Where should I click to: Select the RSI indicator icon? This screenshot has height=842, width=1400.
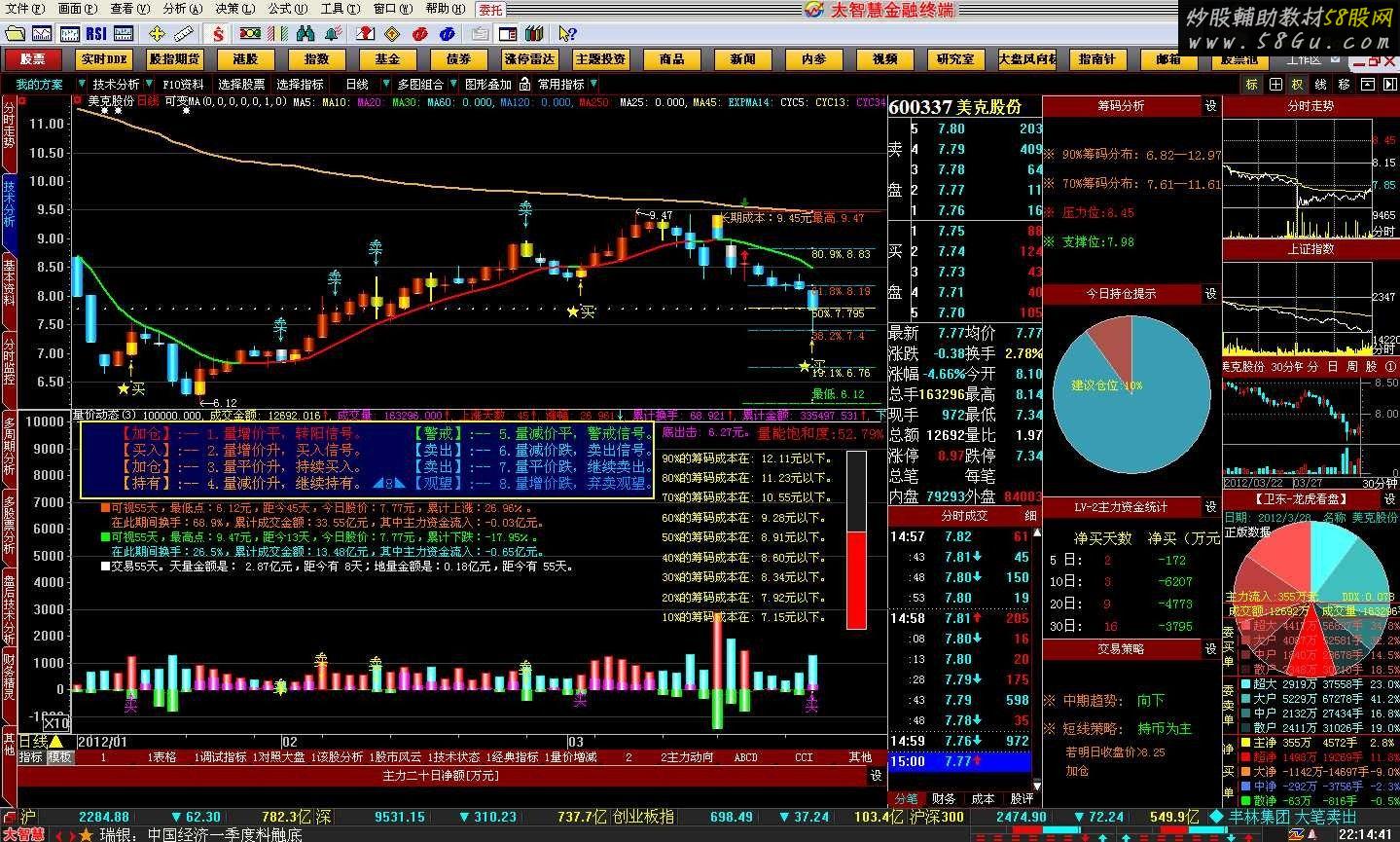click(x=96, y=33)
